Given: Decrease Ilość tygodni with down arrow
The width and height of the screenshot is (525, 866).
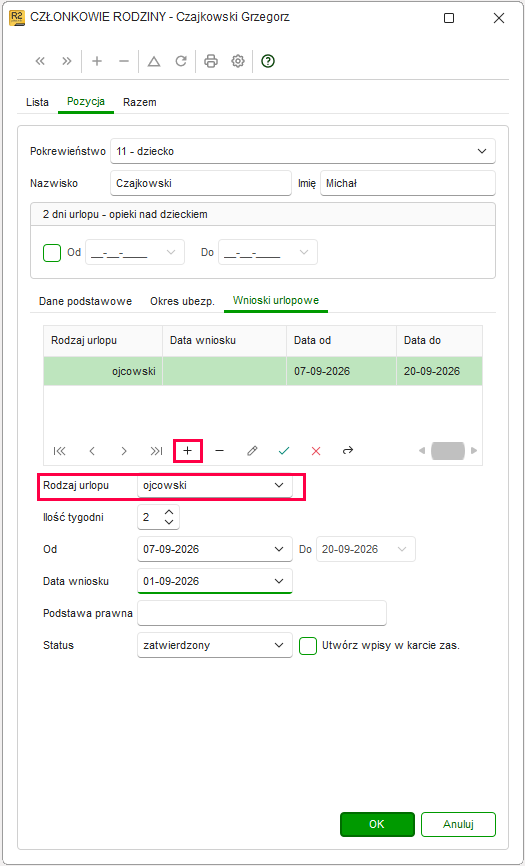Looking at the screenshot, I should coord(170,522).
